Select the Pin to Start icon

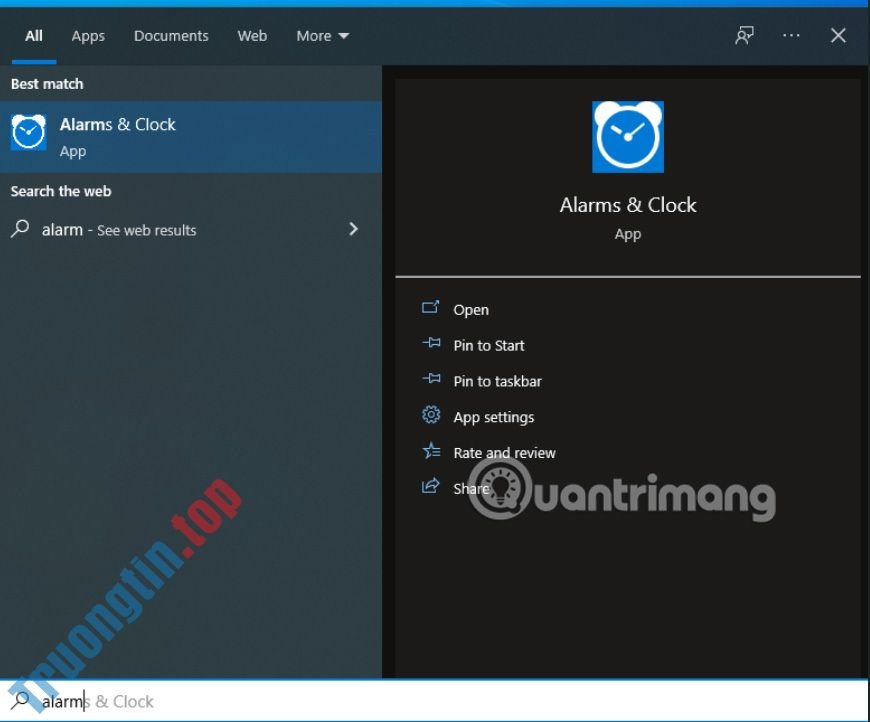[431, 345]
